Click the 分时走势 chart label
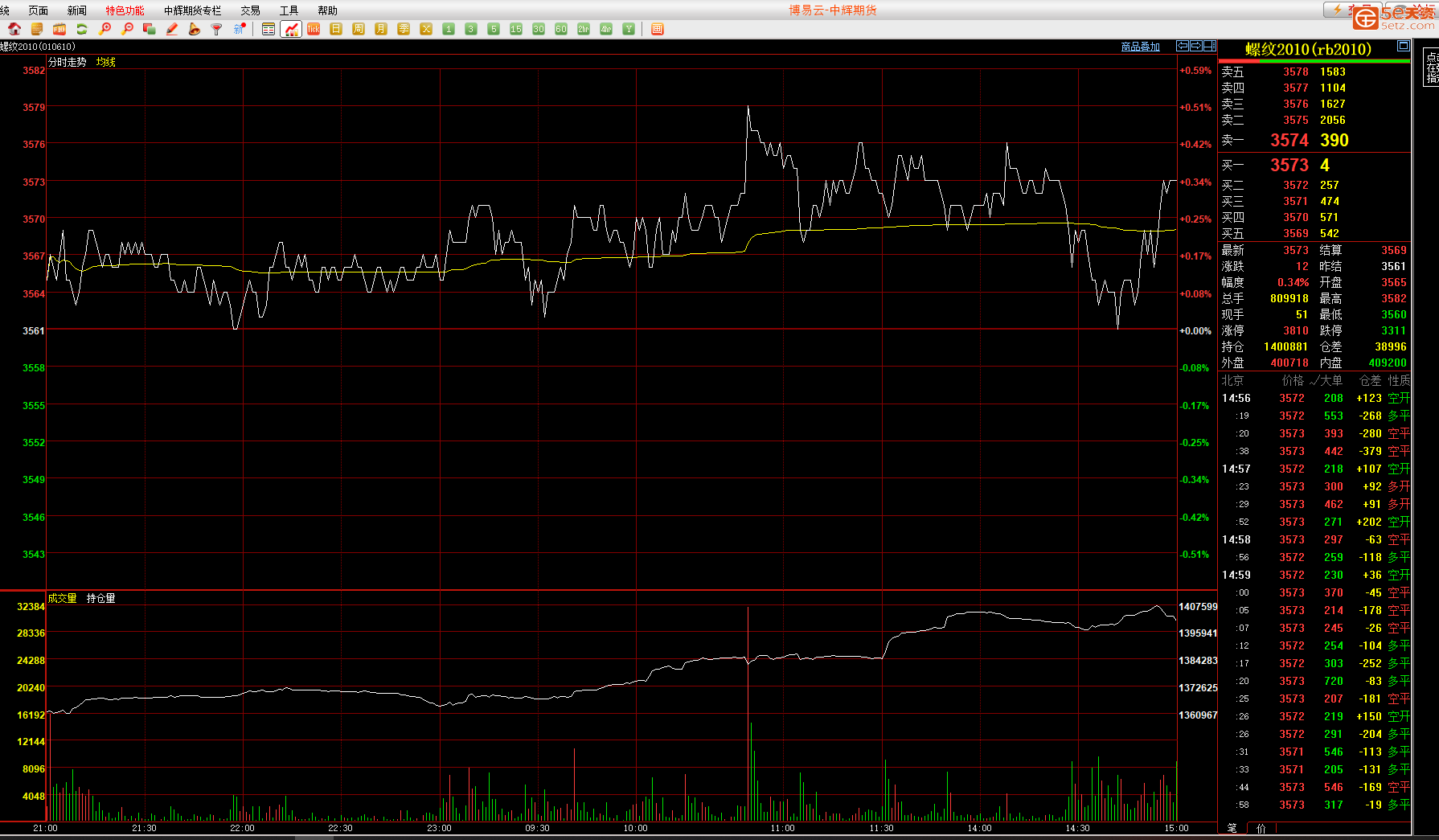1439x840 pixels. point(68,62)
